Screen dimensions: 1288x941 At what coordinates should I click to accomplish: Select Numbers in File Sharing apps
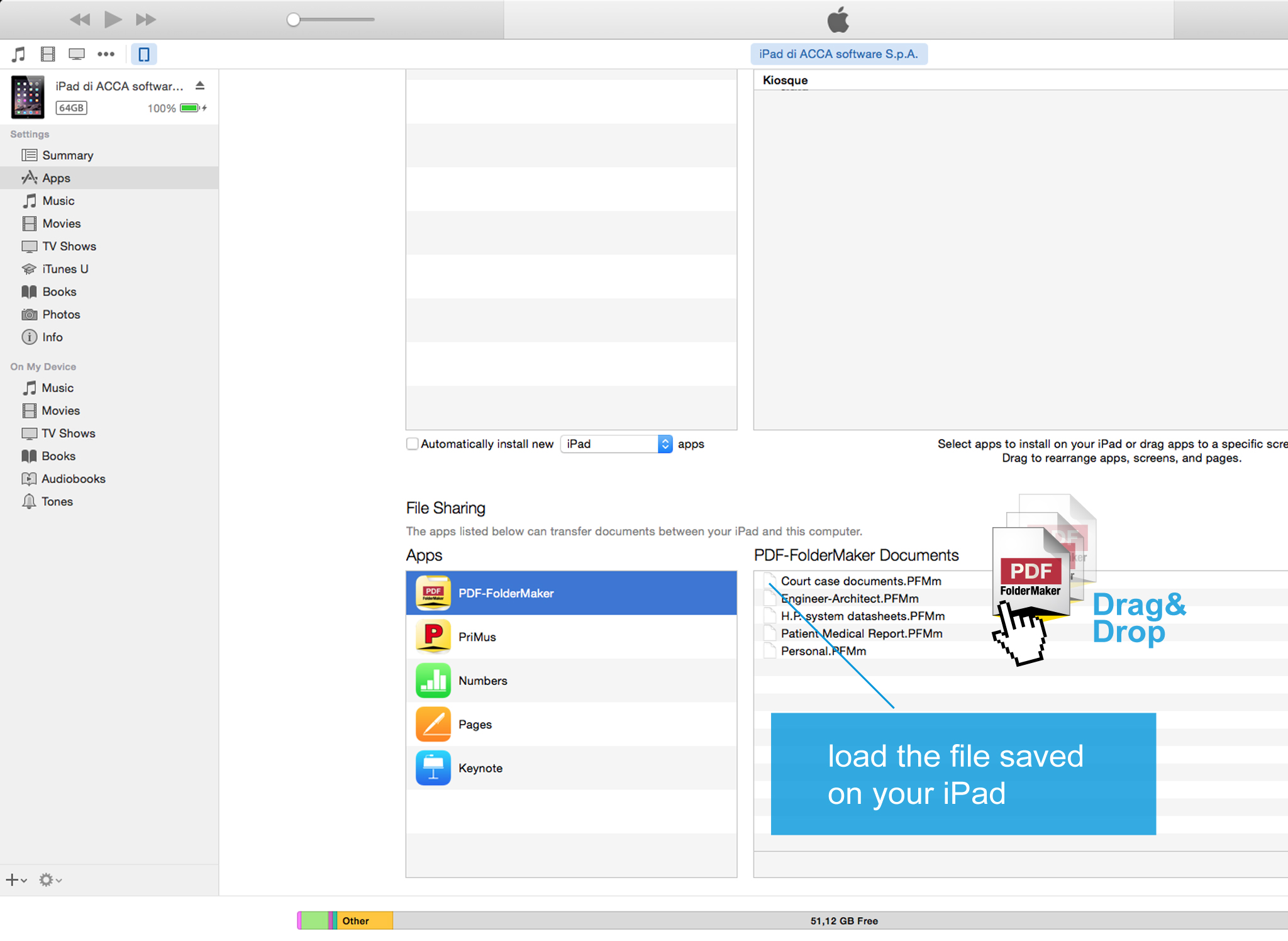pyautogui.click(x=571, y=681)
